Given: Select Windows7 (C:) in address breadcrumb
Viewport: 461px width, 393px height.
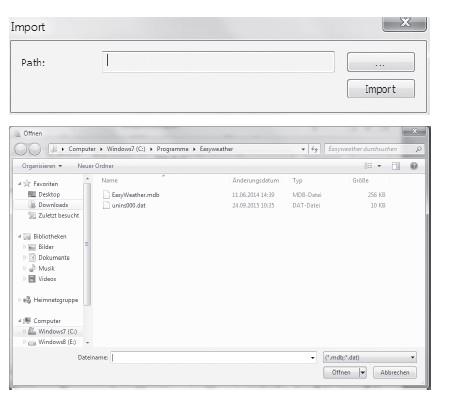Looking at the screenshot, I should (126, 149).
